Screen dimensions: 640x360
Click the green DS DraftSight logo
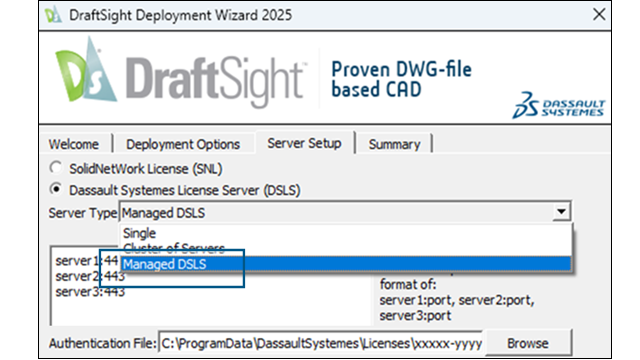click(x=85, y=70)
